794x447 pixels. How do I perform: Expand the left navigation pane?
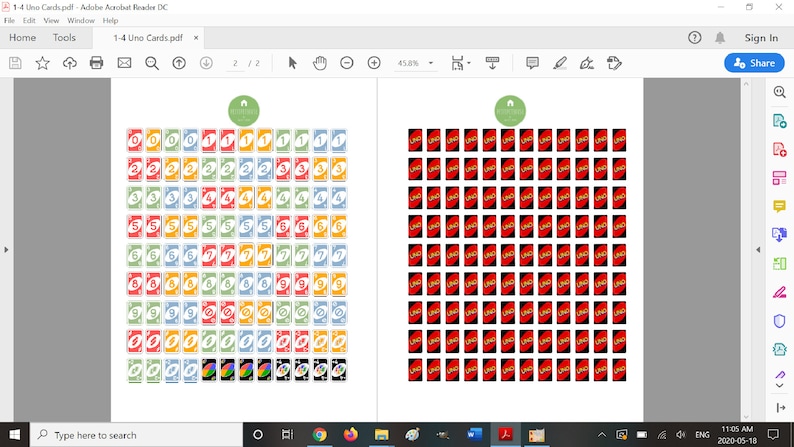click(6, 250)
